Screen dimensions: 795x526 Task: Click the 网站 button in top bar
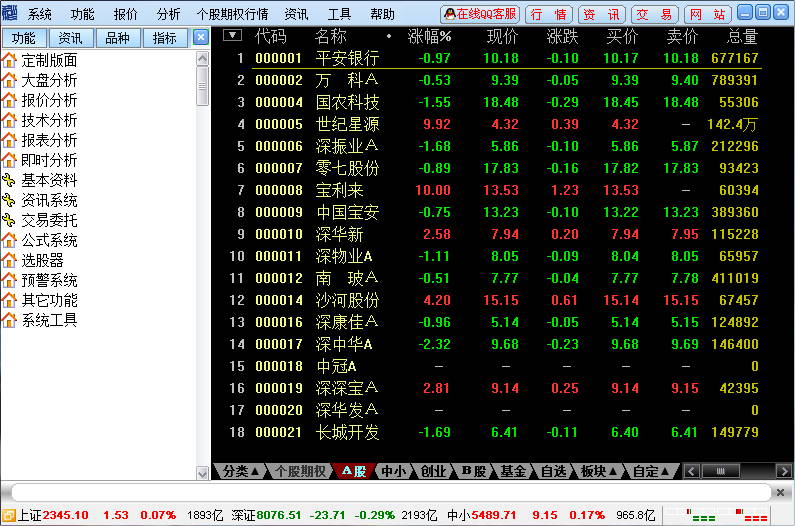708,14
